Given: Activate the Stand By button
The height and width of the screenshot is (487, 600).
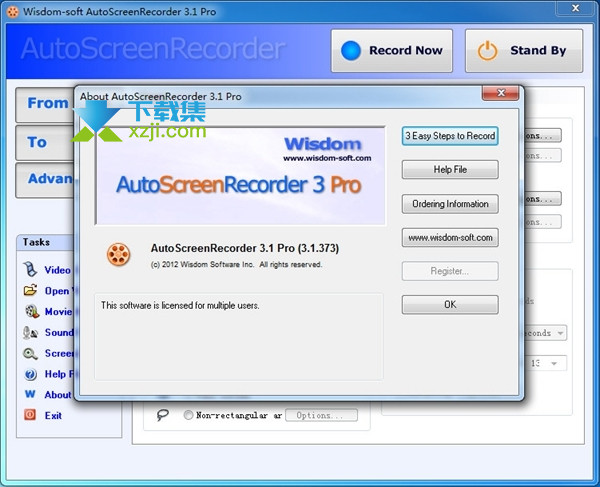Looking at the screenshot, I should click(524, 51).
